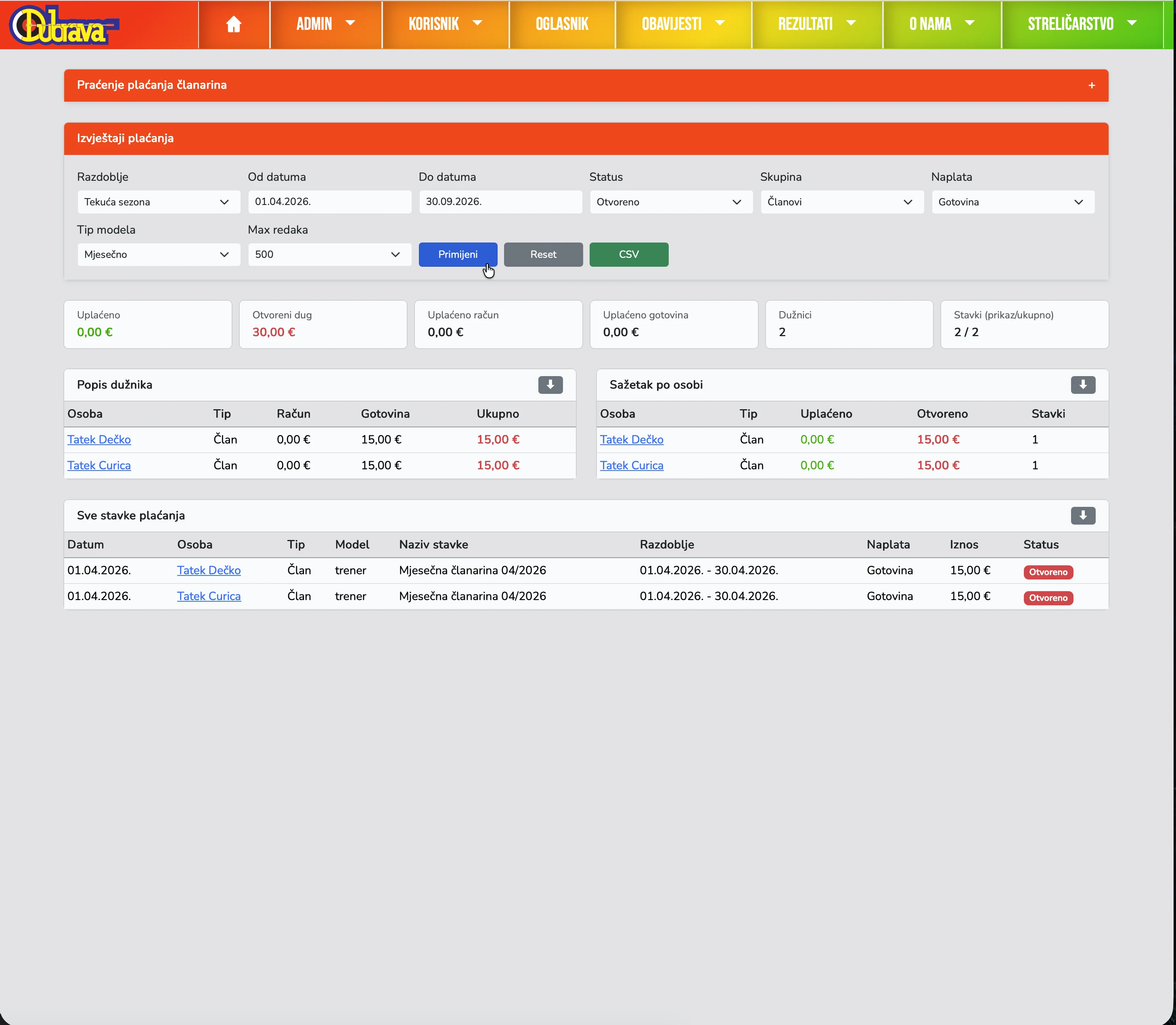Open the Skupina dropdown showing Članovi
Screen dimensions: 1176x1025
click(841, 202)
